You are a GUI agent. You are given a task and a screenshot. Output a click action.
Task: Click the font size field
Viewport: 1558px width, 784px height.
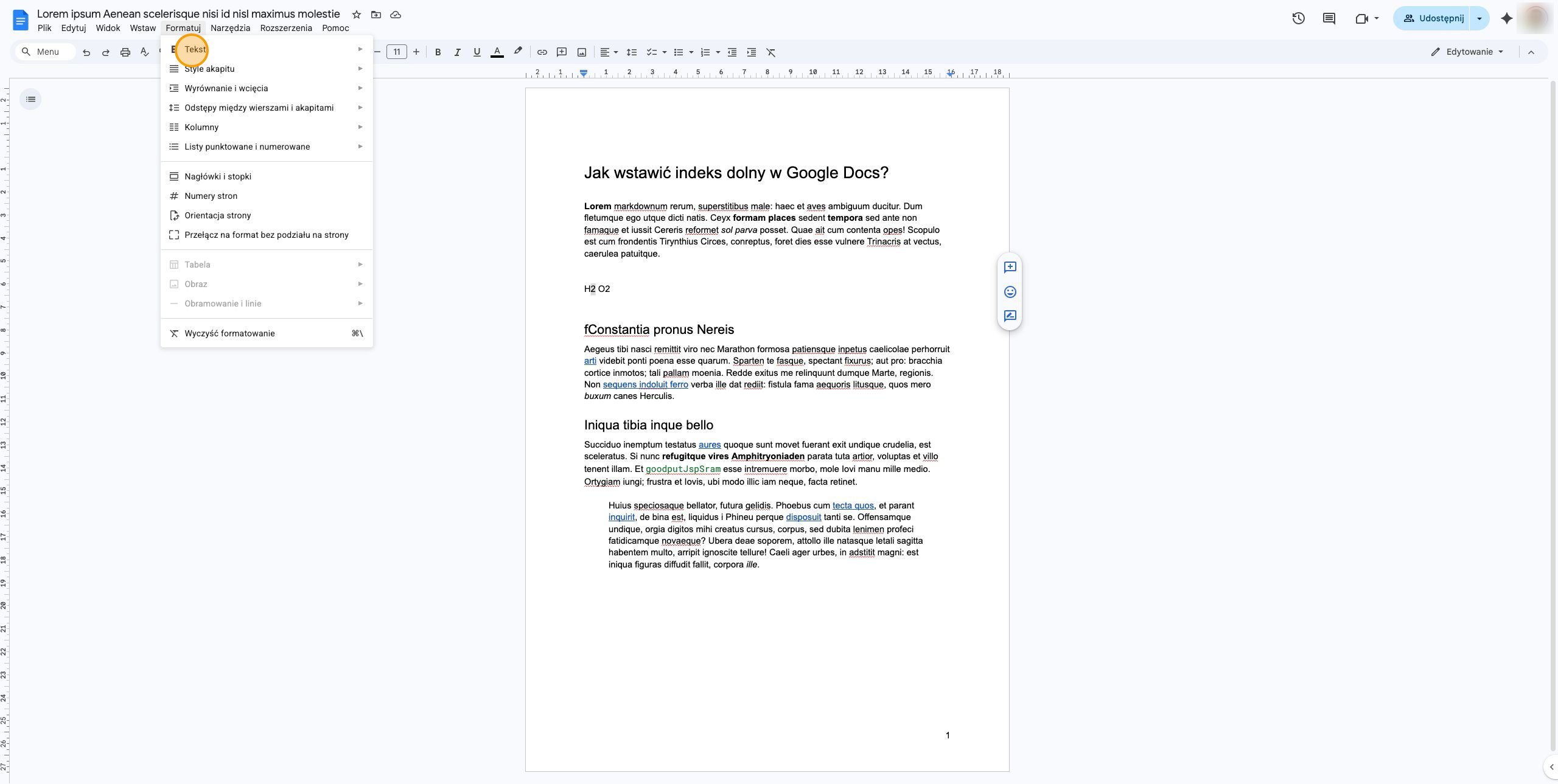(x=397, y=52)
